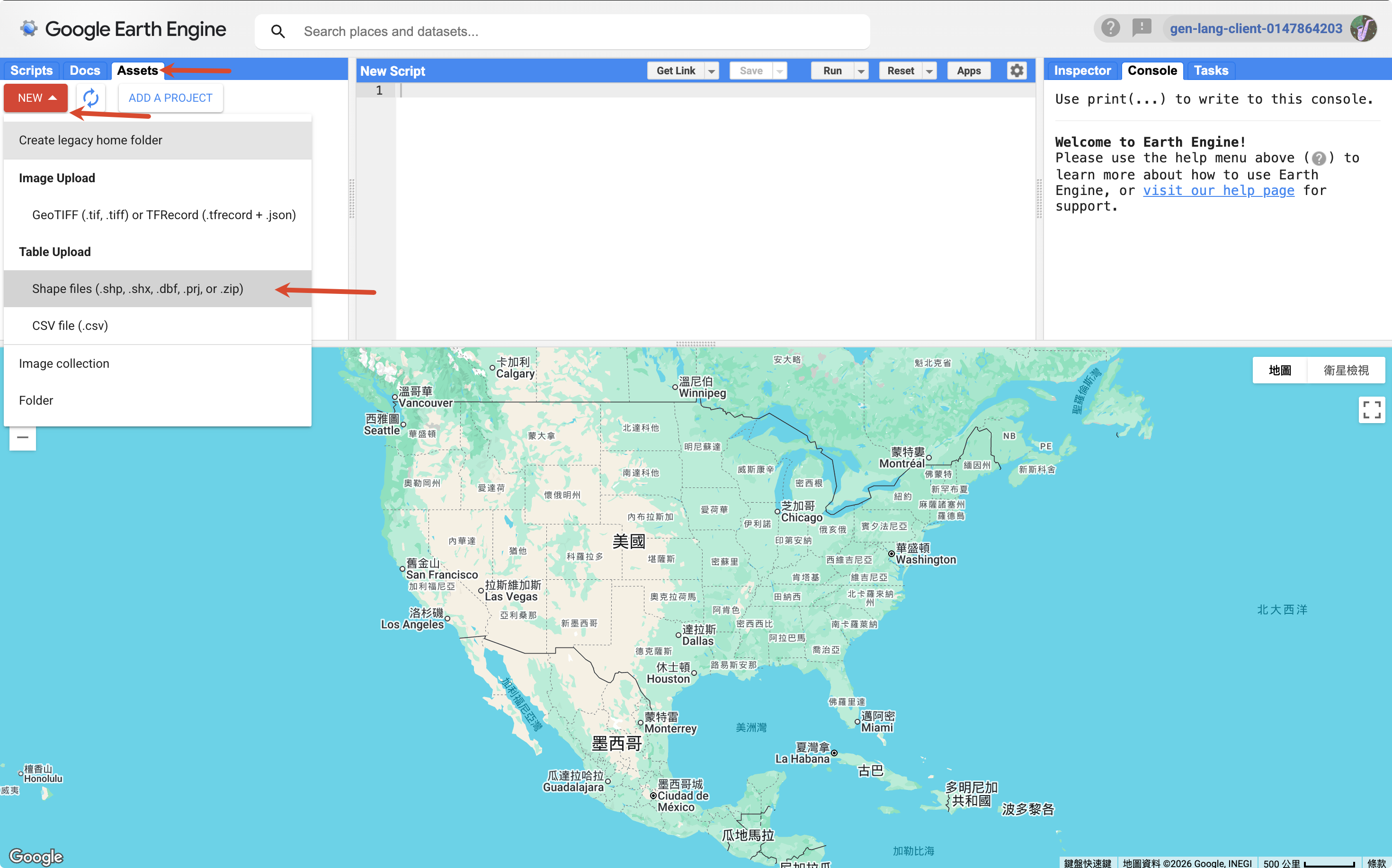Click the map zoom out minus button
The image size is (1392, 868).
click(22, 437)
